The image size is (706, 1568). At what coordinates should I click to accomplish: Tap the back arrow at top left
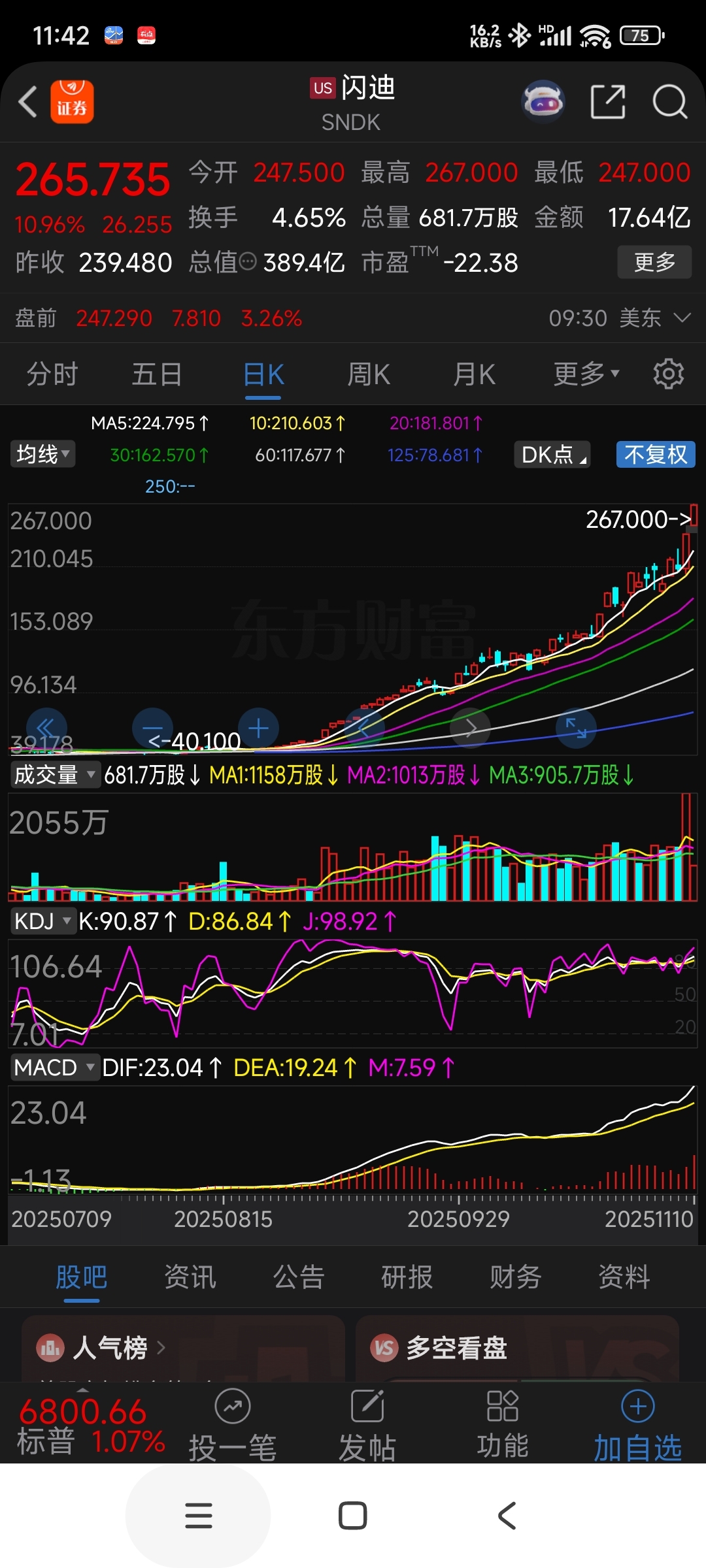click(x=27, y=102)
